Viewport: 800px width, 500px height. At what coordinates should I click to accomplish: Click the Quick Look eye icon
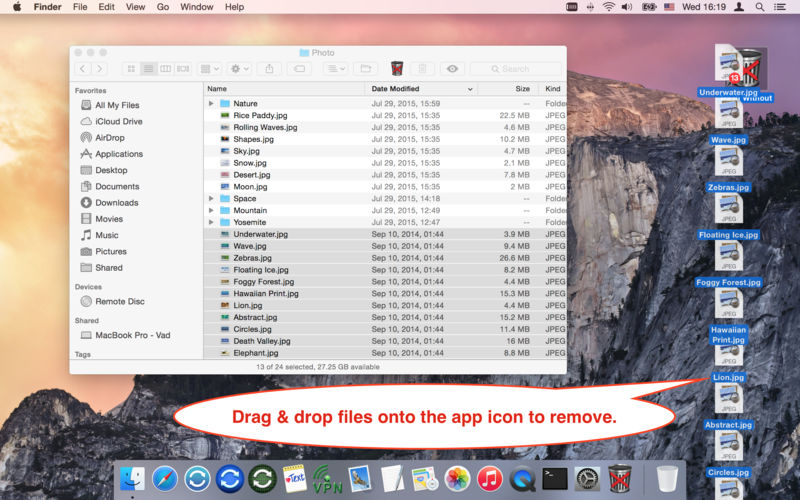(x=452, y=68)
